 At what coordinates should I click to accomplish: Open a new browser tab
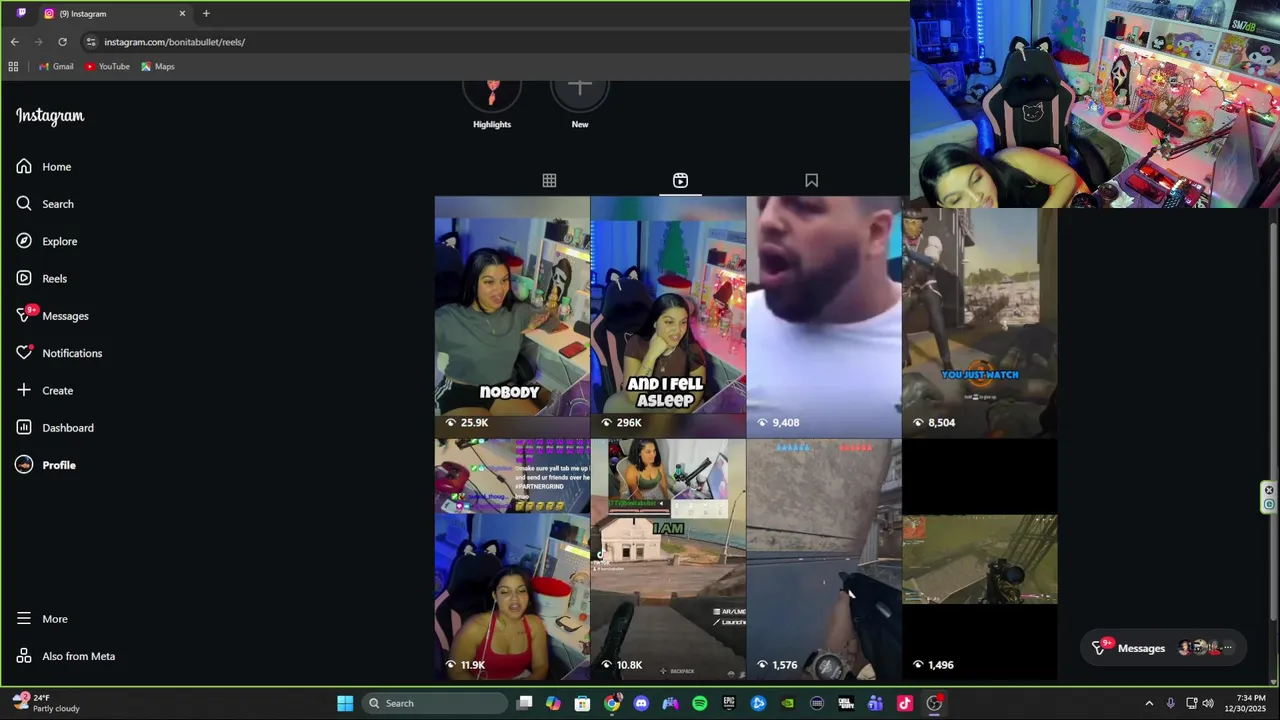[x=206, y=13]
